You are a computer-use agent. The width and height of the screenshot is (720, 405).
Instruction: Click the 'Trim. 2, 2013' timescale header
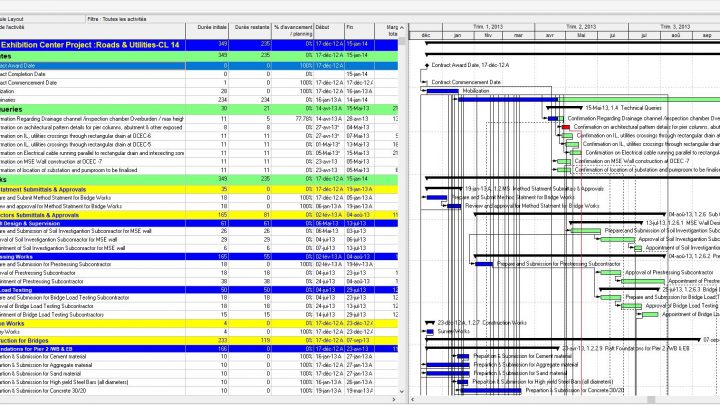tap(581, 27)
